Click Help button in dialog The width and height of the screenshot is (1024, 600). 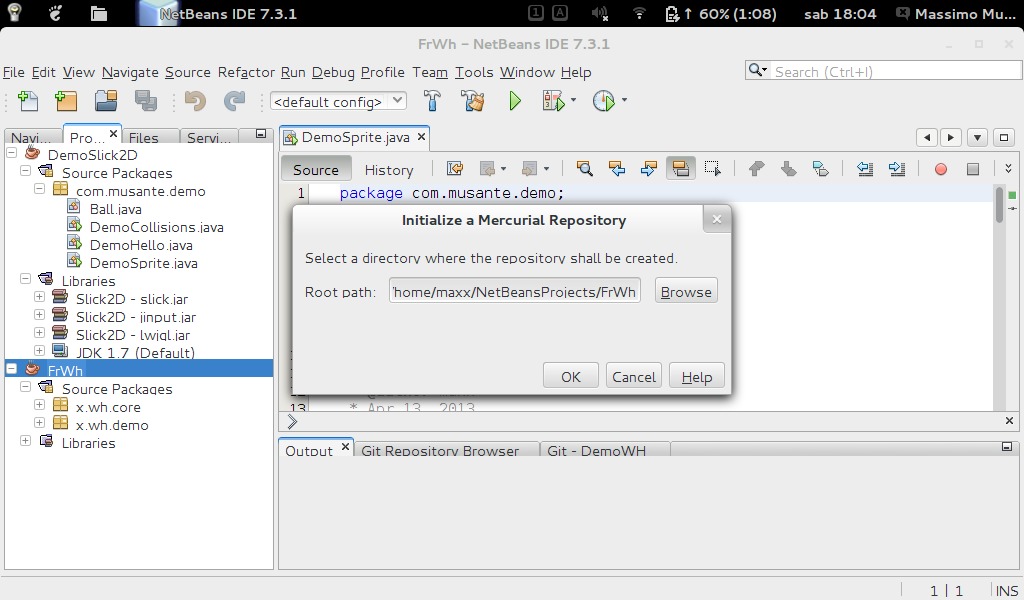point(696,376)
